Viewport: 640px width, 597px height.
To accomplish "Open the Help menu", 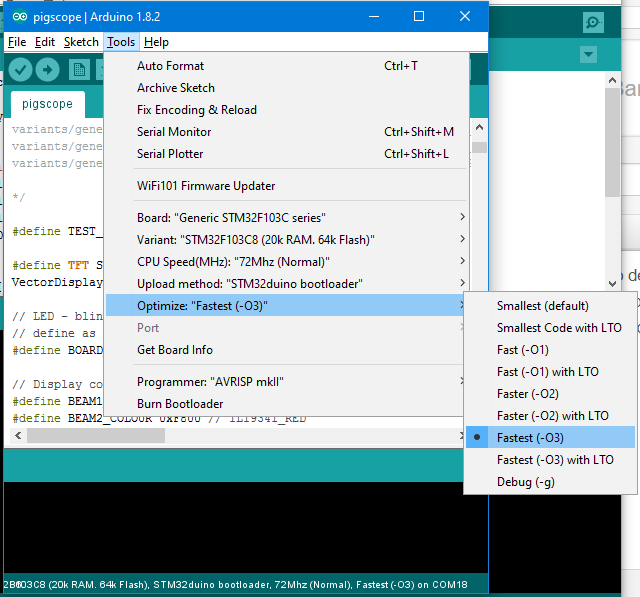I will coord(156,42).
